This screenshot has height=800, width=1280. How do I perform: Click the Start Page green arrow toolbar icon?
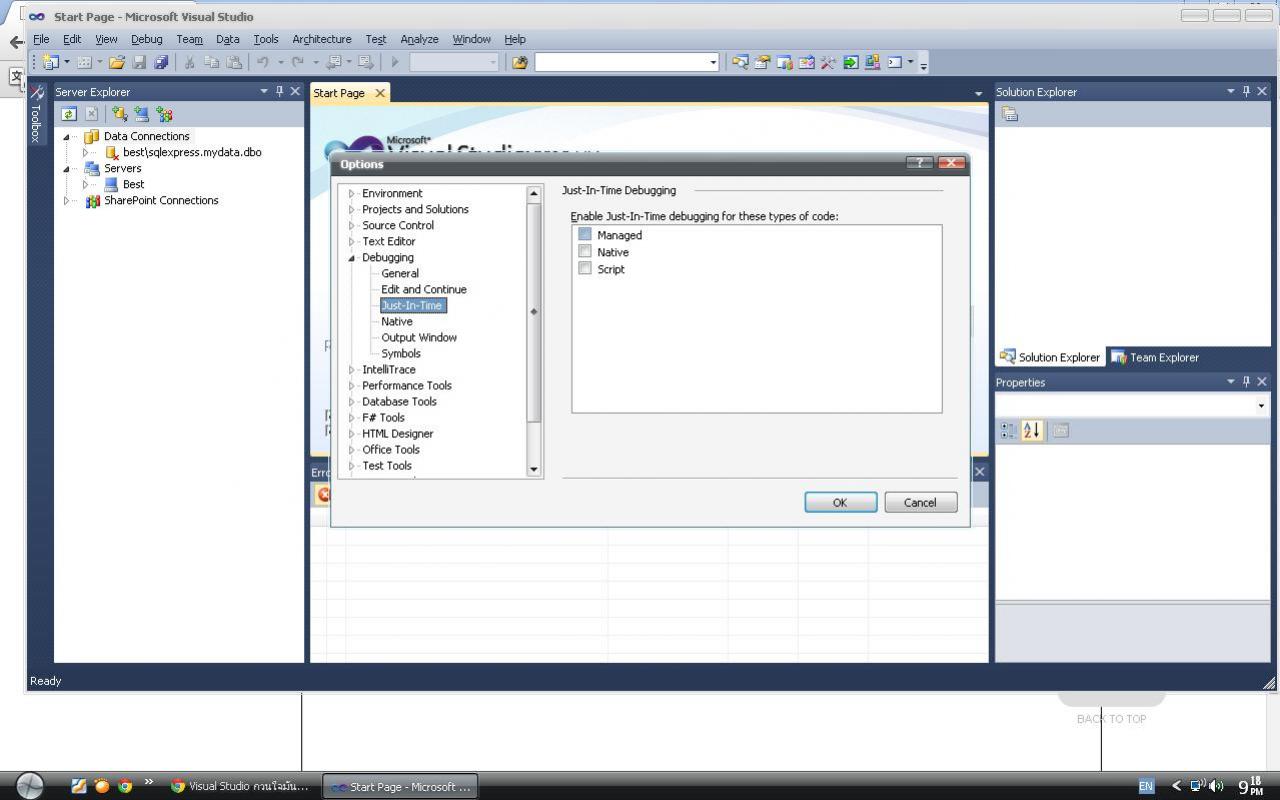(x=850, y=62)
